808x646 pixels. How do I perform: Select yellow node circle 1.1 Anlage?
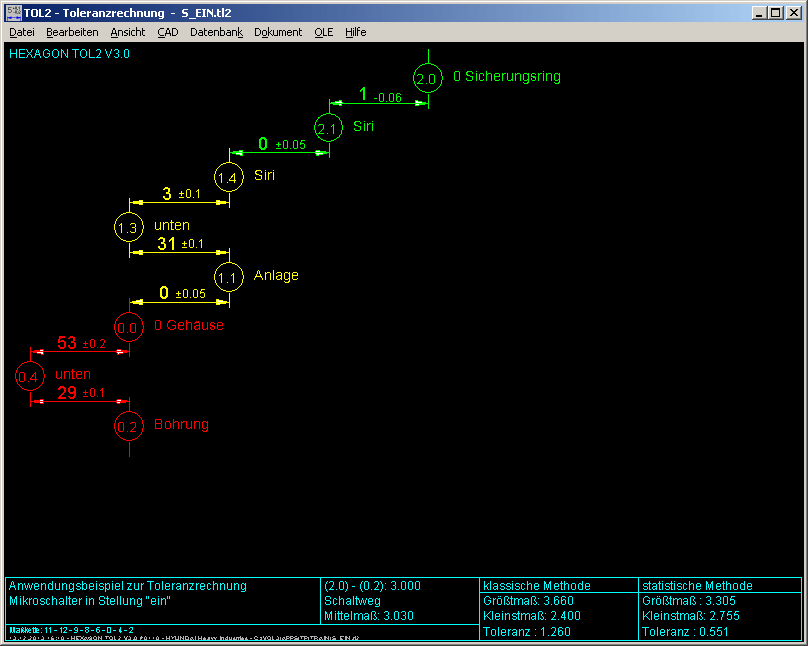pyautogui.click(x=229, y=277)
